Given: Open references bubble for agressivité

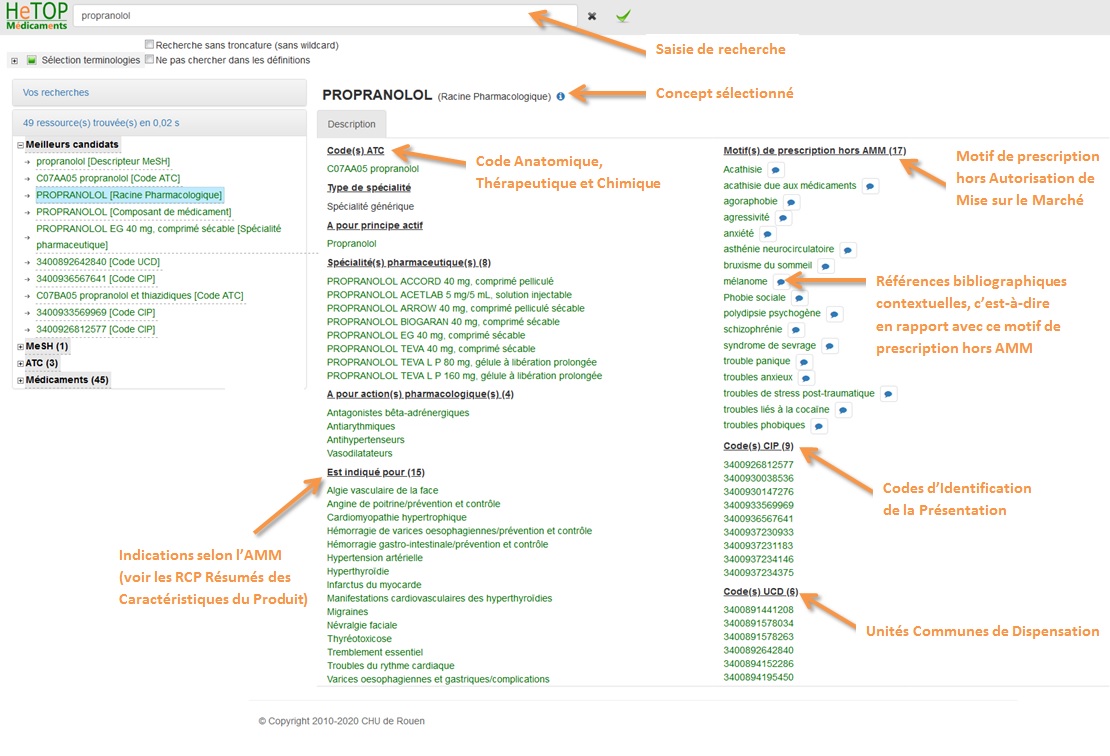Looking at the screenshot, I should coord(783,218).
